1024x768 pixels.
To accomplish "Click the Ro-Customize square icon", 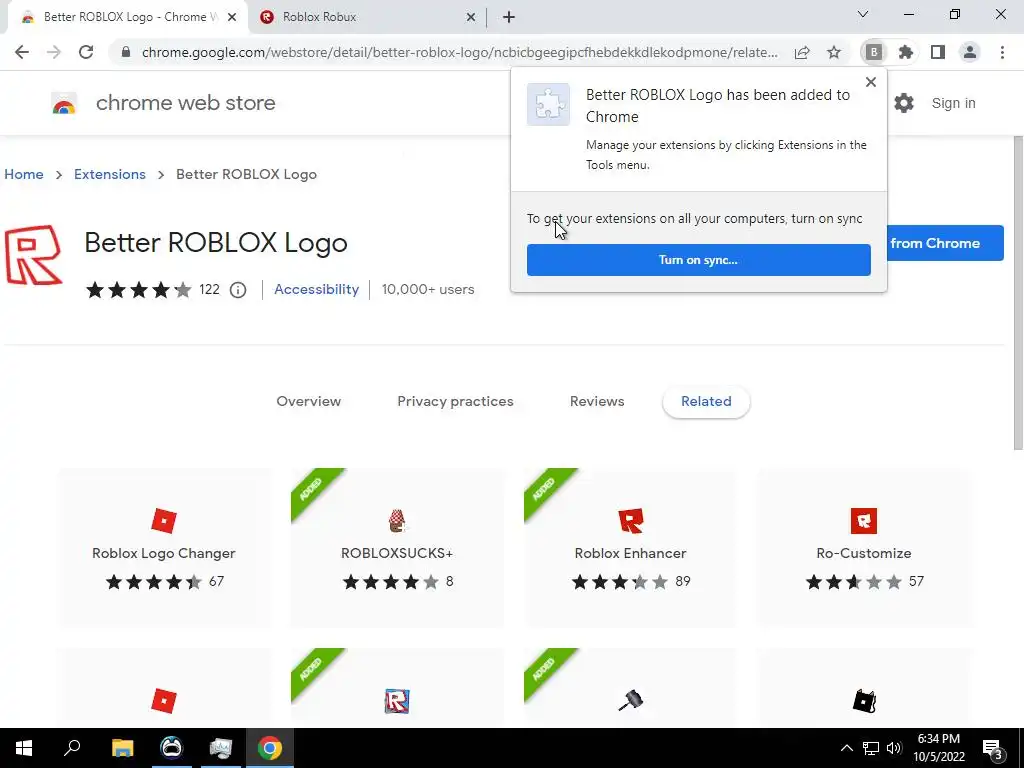I will click(864, 521).
